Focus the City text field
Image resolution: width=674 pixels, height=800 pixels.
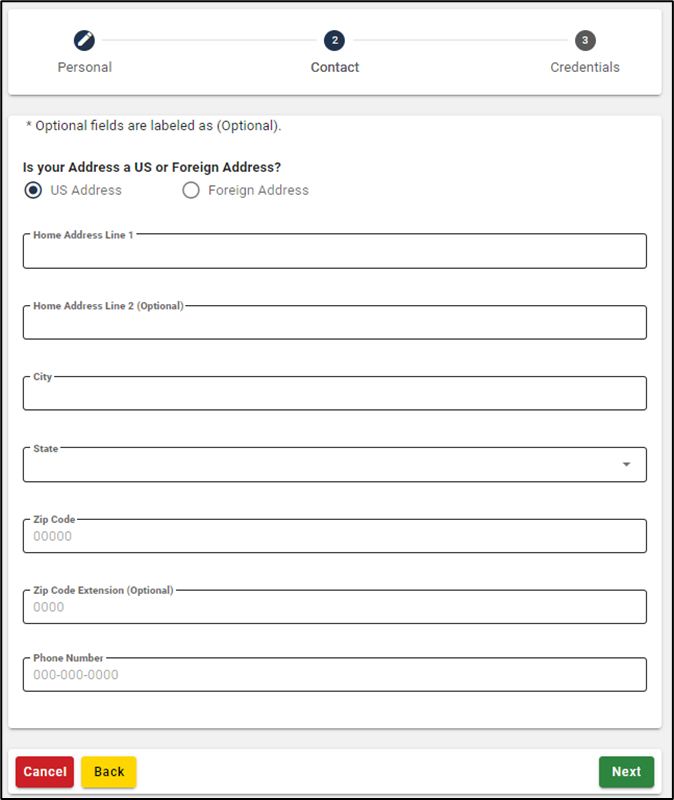pos(334,394)
